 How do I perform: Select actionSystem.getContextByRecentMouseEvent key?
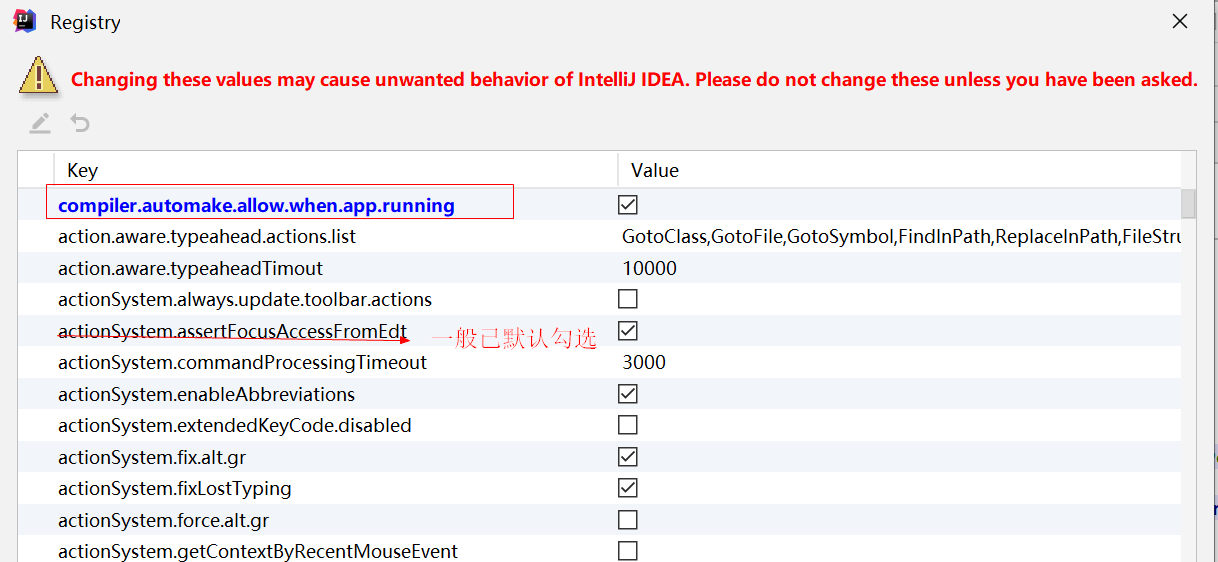[258, 551]
